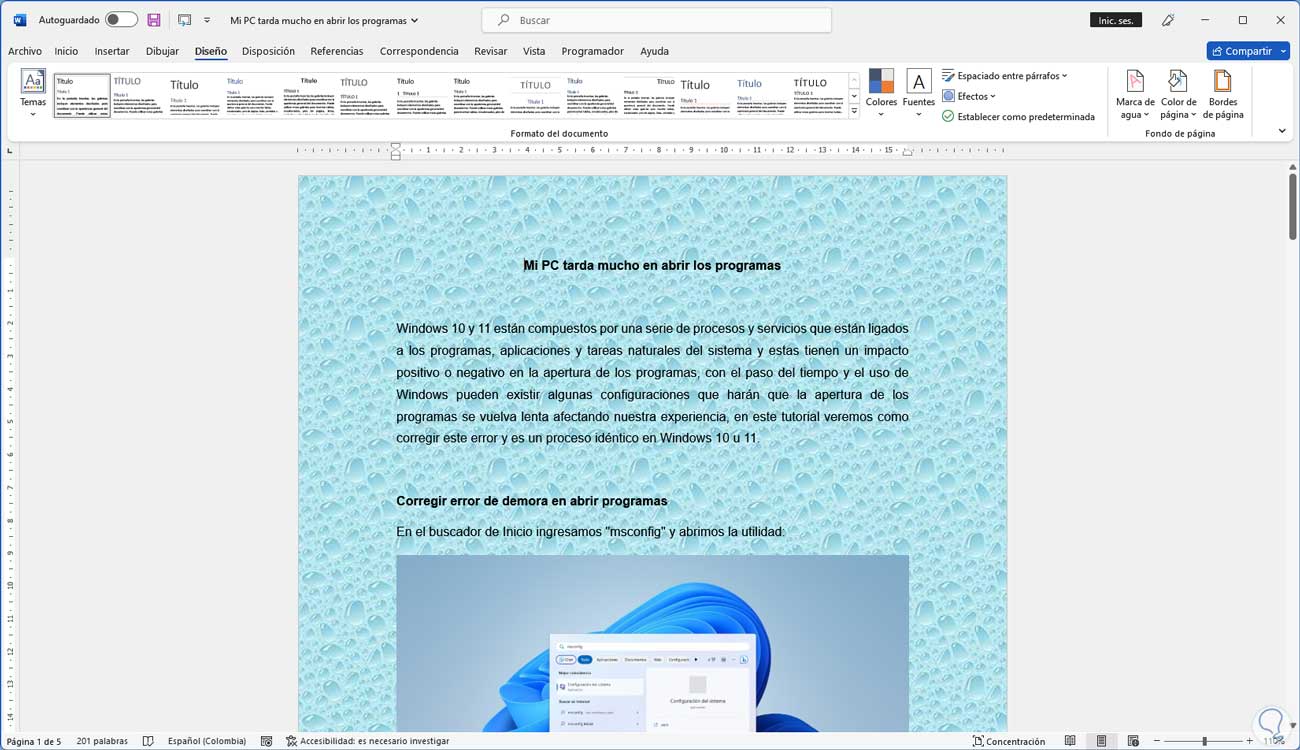This screenshot has width=1300, height=750.
Task: Toggle the Autoguardado switch
Action: pos(121,20)
